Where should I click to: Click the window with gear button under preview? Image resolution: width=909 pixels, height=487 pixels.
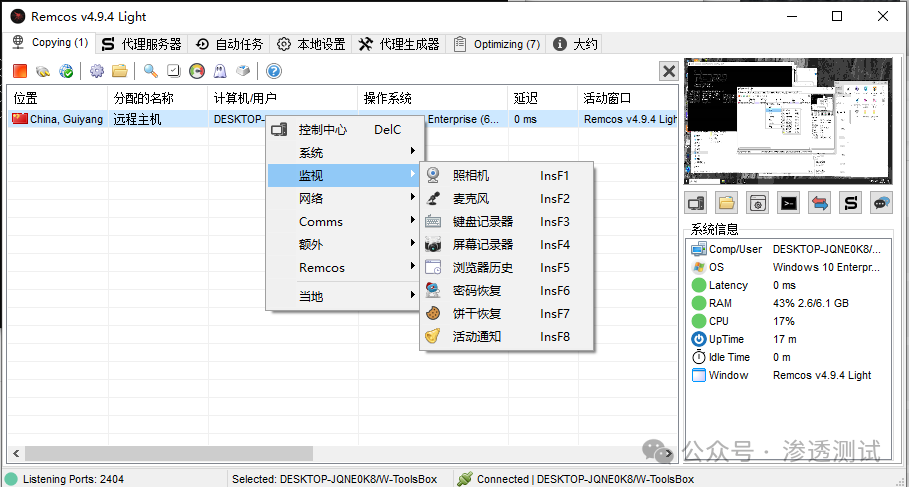pos(758,203)
